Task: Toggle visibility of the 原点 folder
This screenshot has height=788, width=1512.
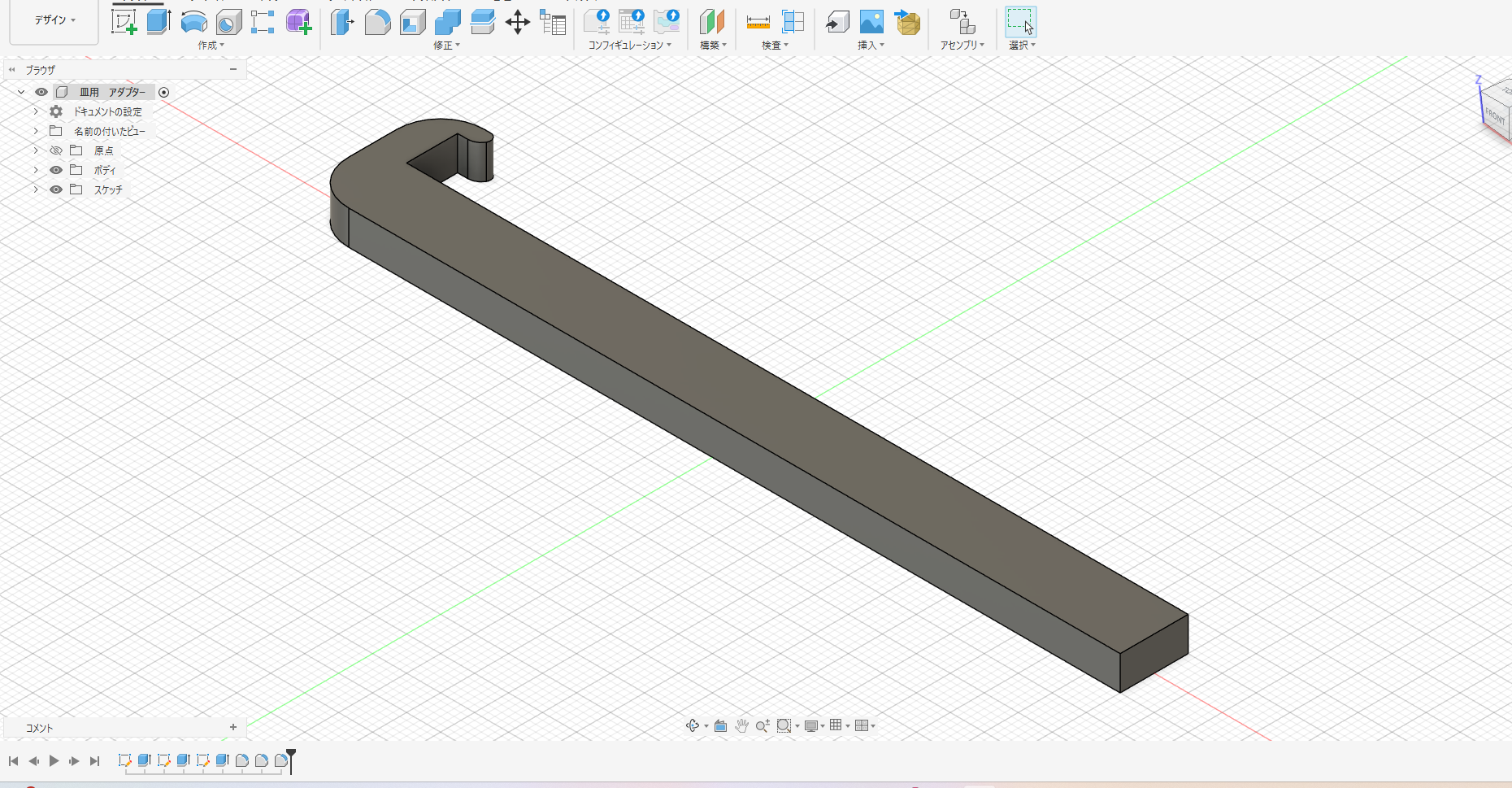Action: click(x=56, y=150)
